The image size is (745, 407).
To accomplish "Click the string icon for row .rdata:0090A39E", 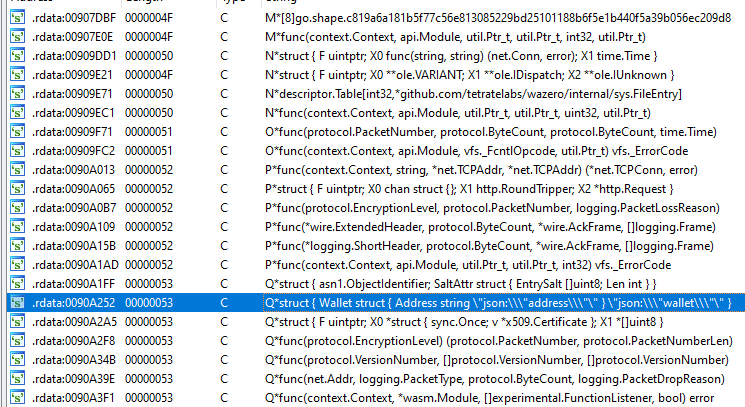I will (x=18, y=379).
